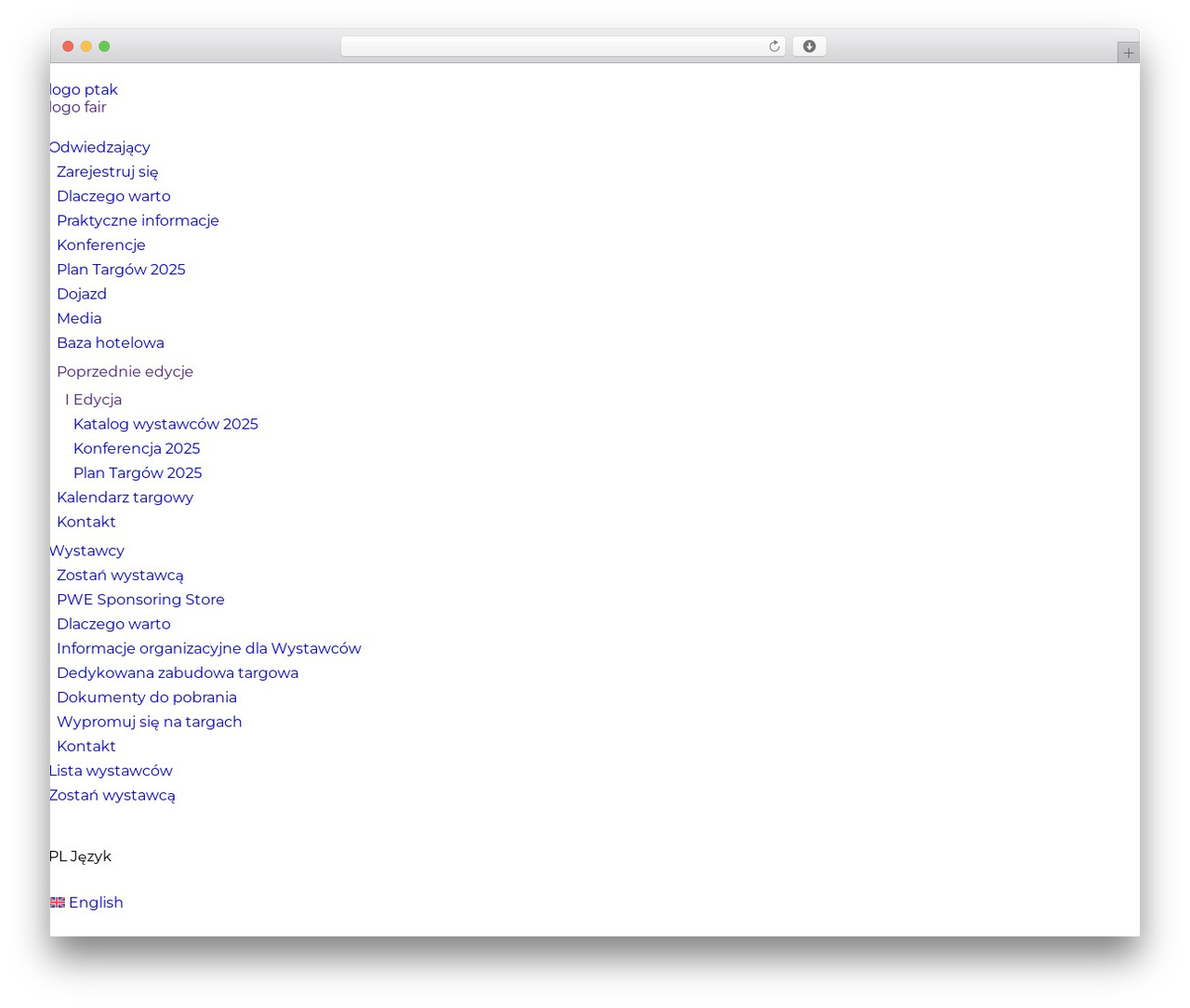
Task: Open the Konferencja 2025 link
Action: point(137,448)
